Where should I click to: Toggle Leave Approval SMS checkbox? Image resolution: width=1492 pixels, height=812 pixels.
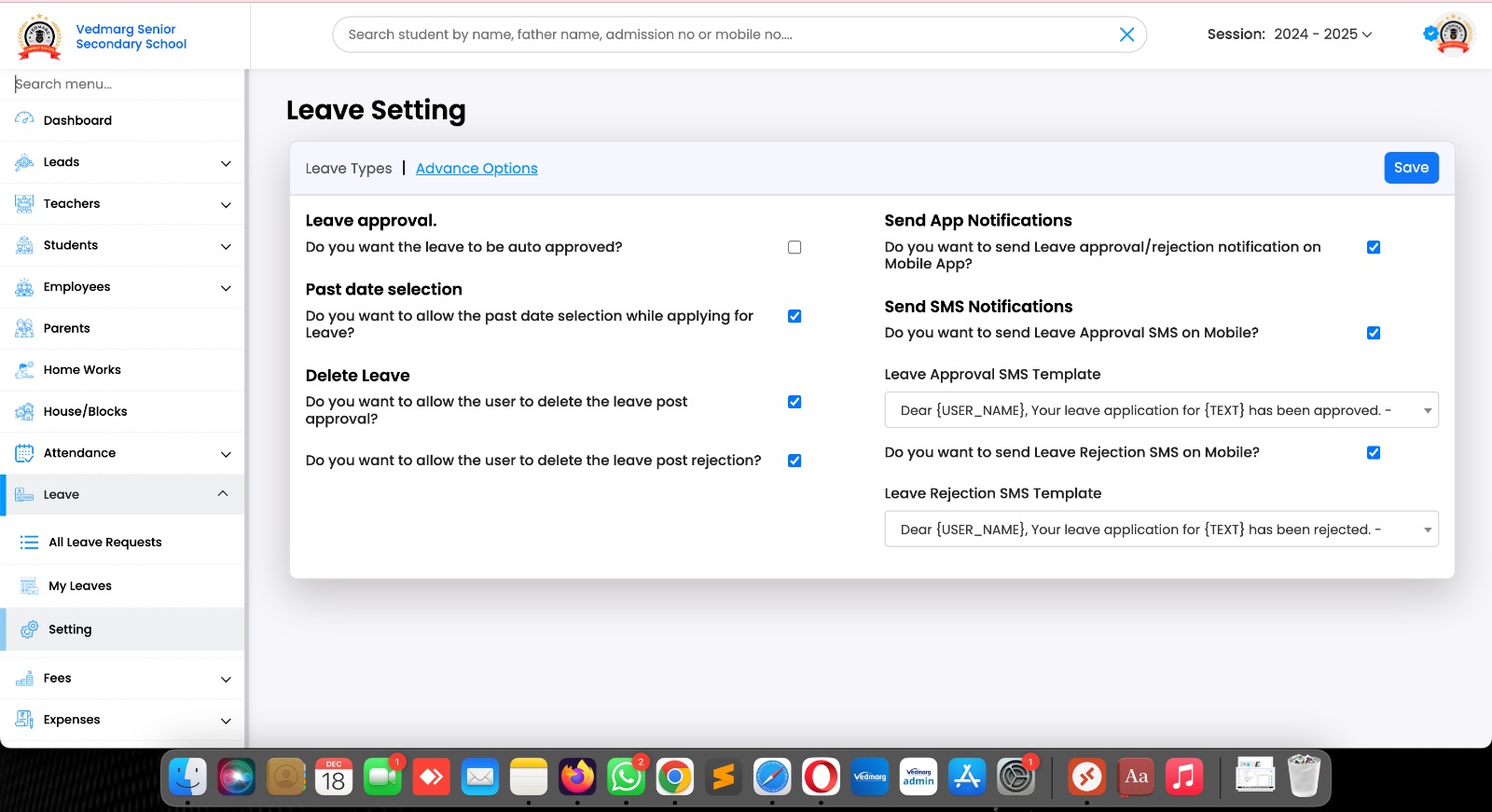pos(1374,333)
